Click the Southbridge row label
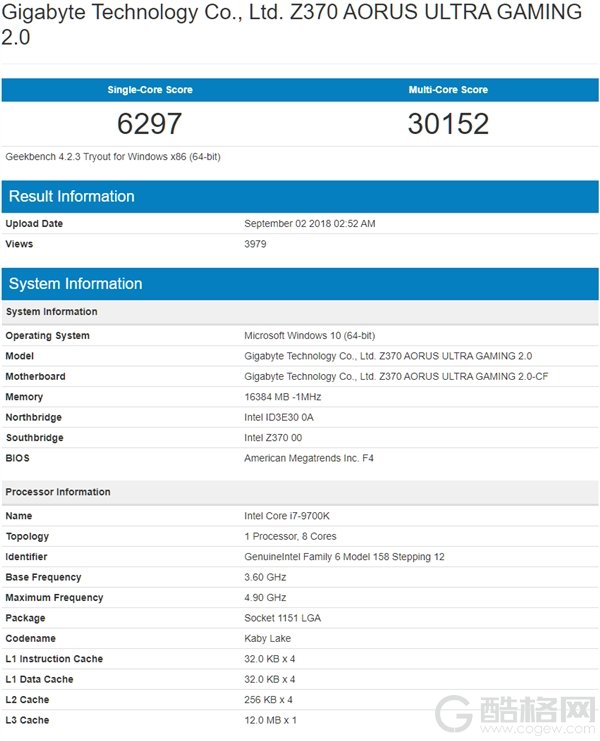 (x=34, y=438)
